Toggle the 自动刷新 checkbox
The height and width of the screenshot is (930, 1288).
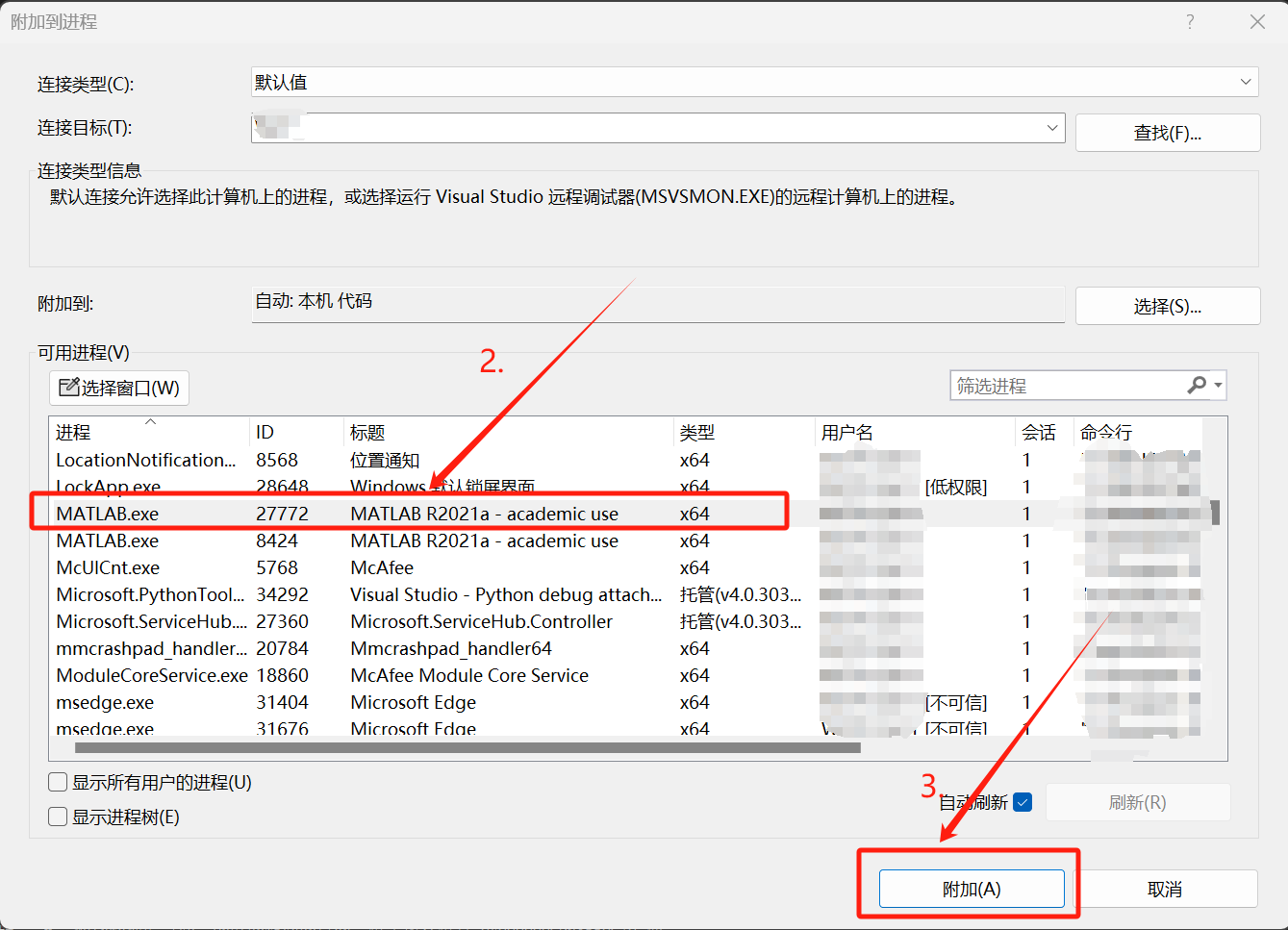pyautogui.click(x=1023, y=802)
